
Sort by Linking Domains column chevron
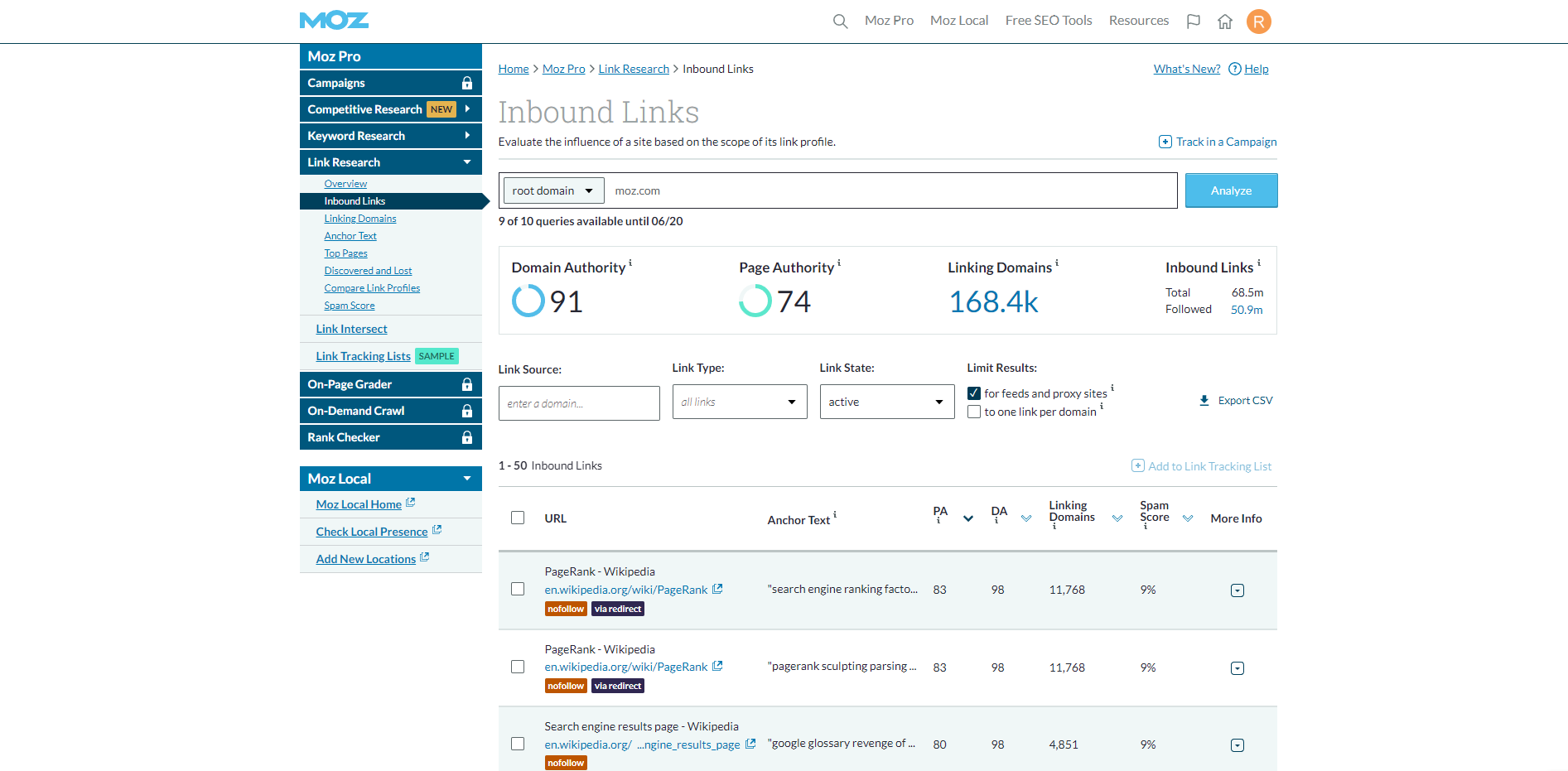[1117, 518]
